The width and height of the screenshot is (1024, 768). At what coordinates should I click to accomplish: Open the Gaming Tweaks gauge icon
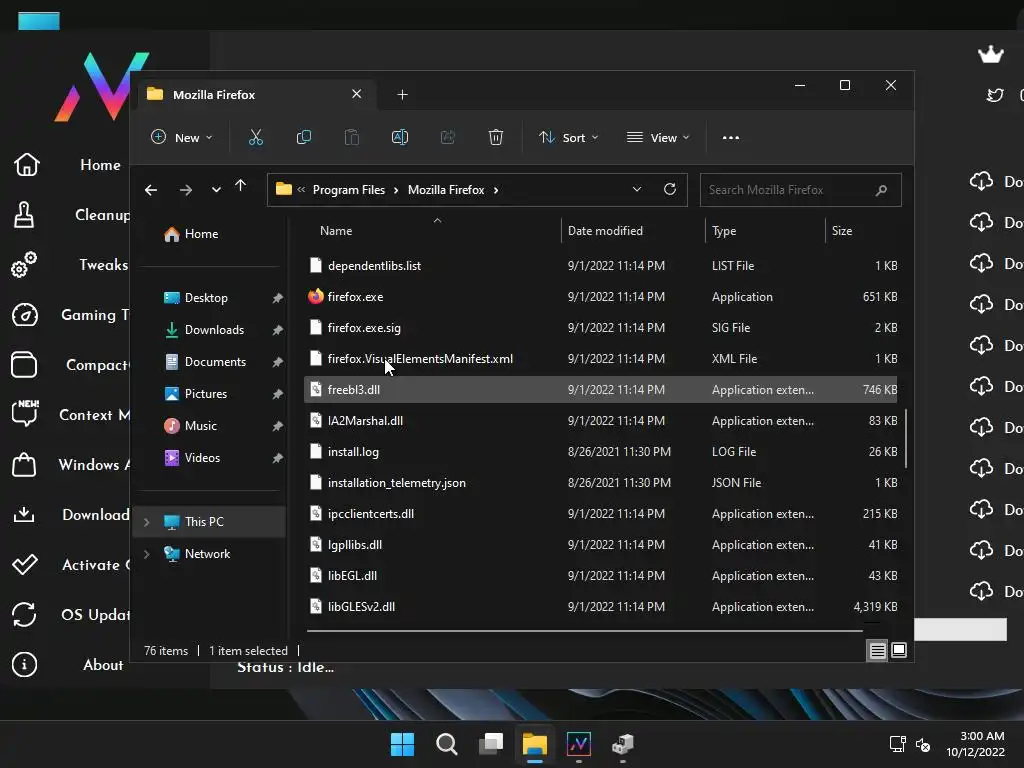(25, 315)
